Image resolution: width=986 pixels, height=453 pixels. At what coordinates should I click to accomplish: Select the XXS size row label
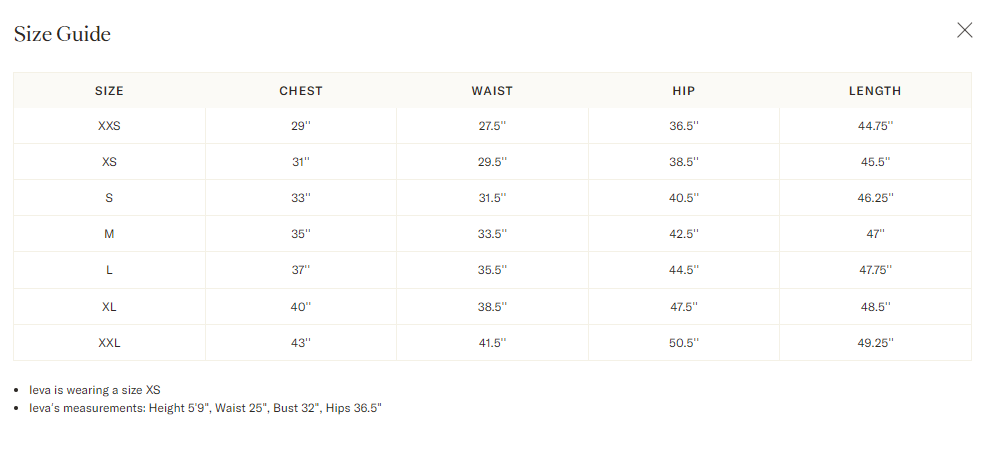[x=109, y=126]
